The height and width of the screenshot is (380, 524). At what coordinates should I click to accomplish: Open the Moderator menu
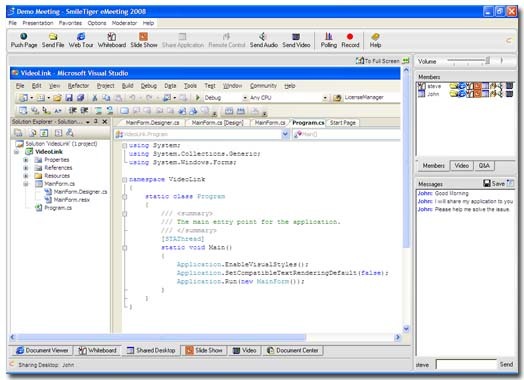[x=124, y=23]
